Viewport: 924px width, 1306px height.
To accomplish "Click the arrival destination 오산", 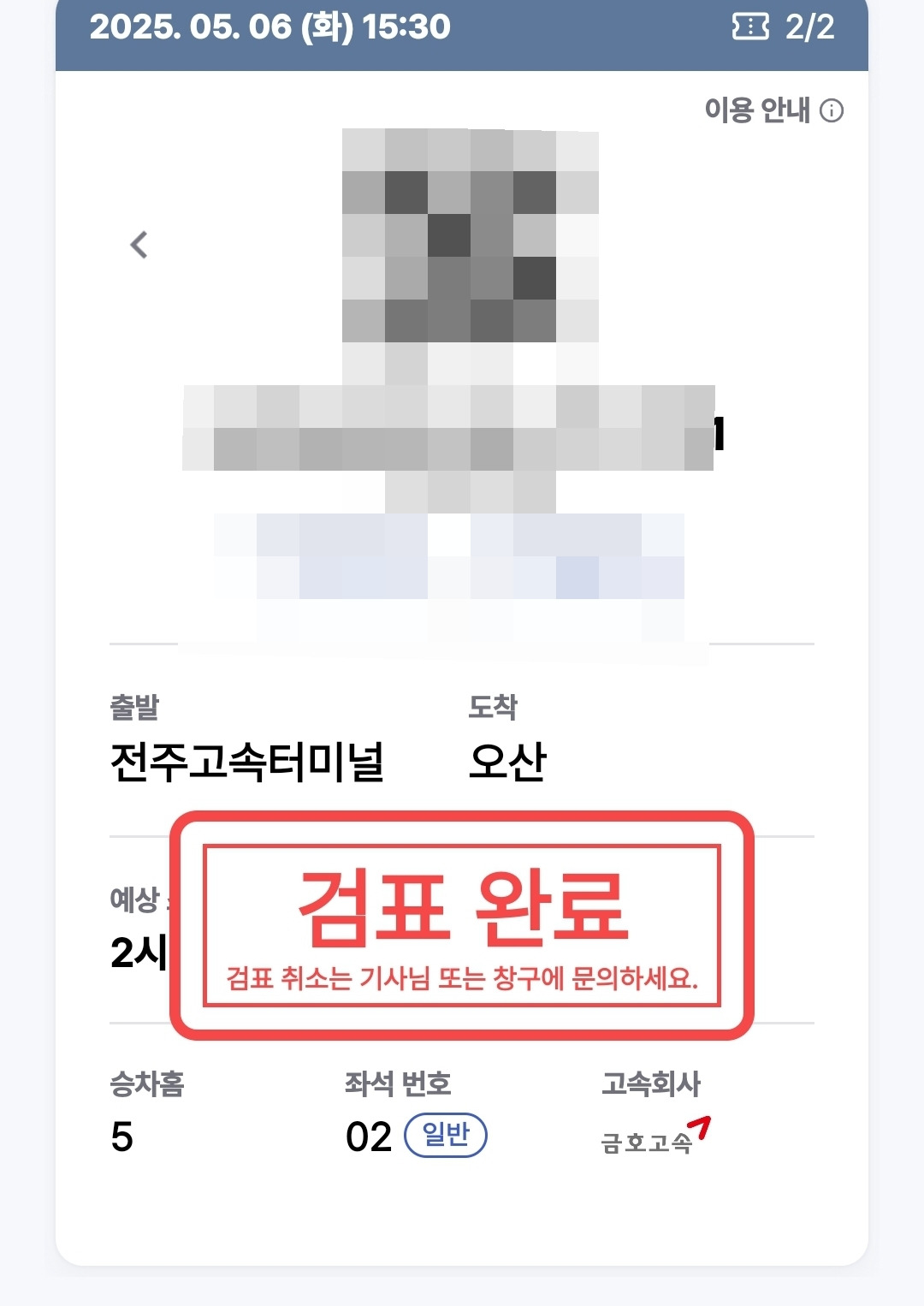I will [507, 762].
